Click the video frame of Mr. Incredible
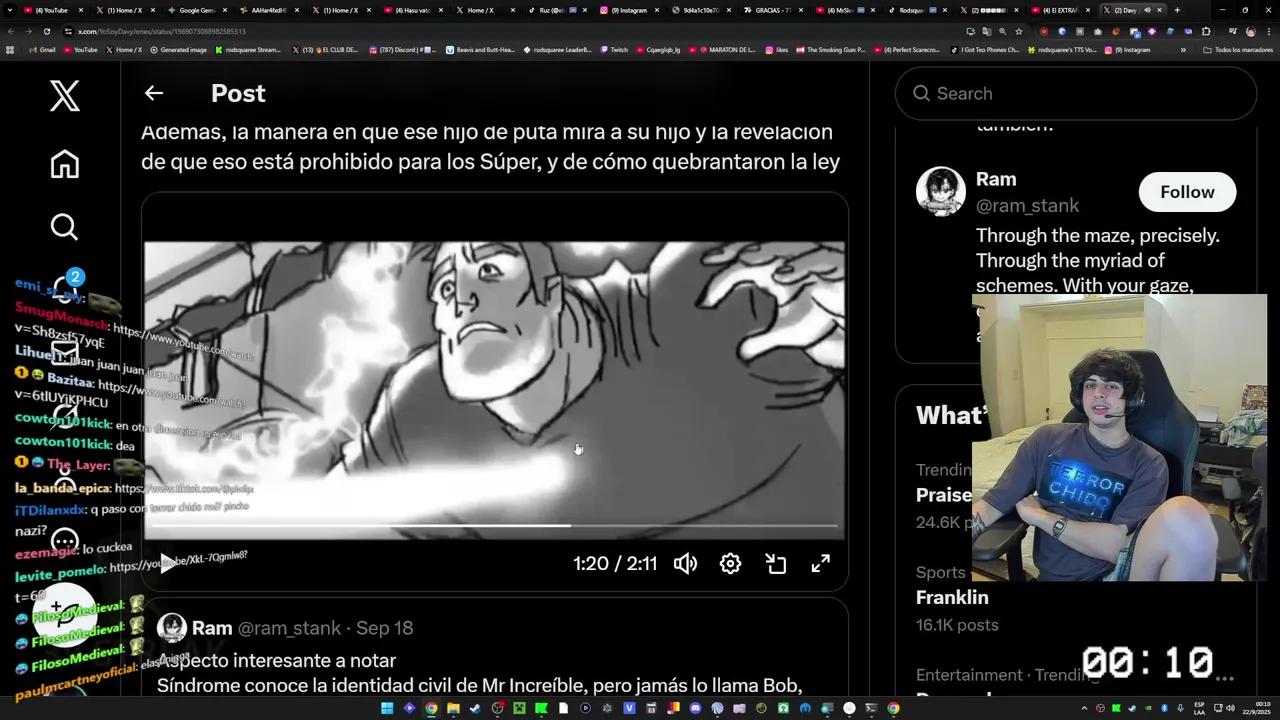 (494, 390)
